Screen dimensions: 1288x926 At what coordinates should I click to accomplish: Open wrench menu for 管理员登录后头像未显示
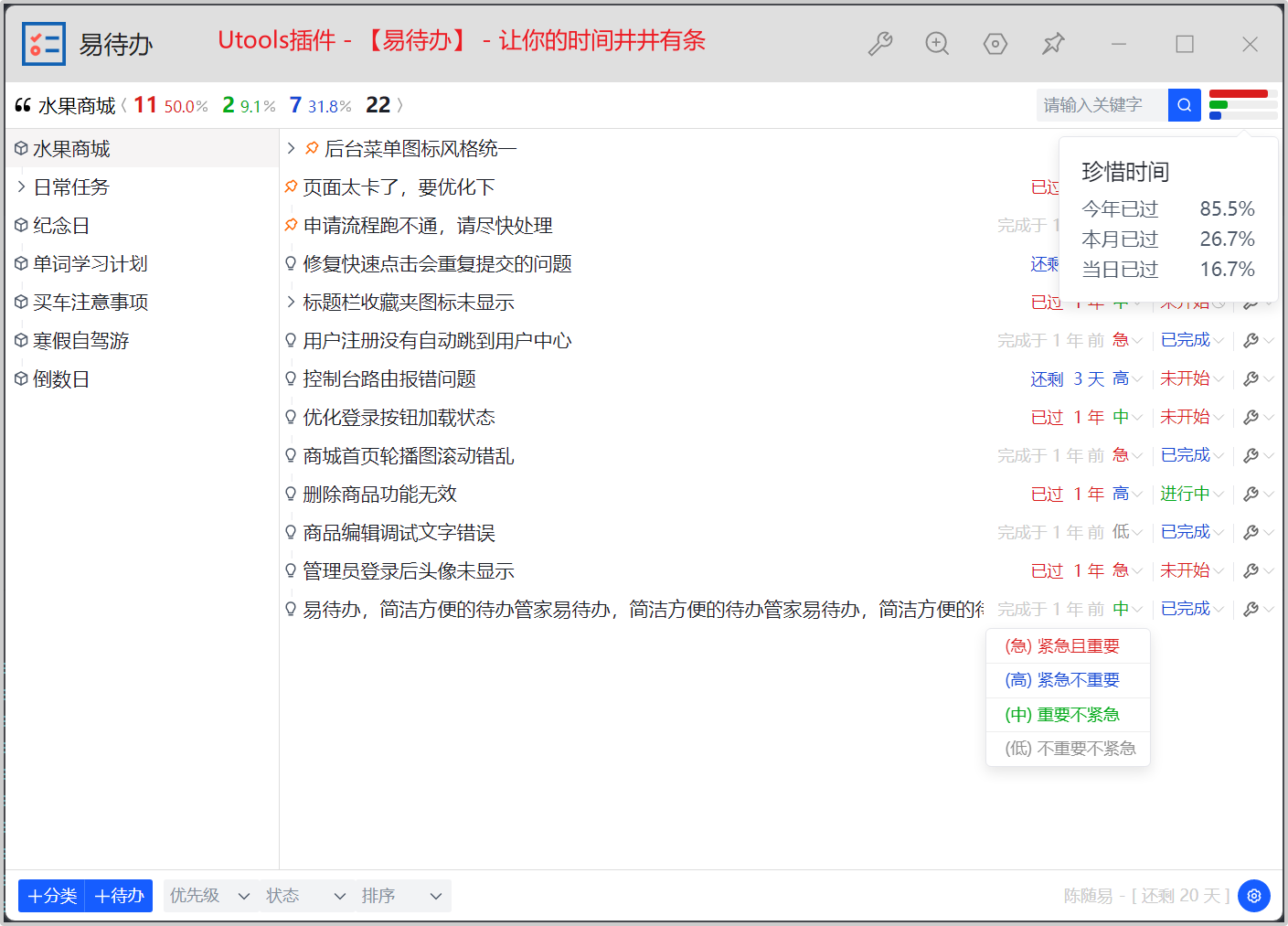pos(1259,570)
